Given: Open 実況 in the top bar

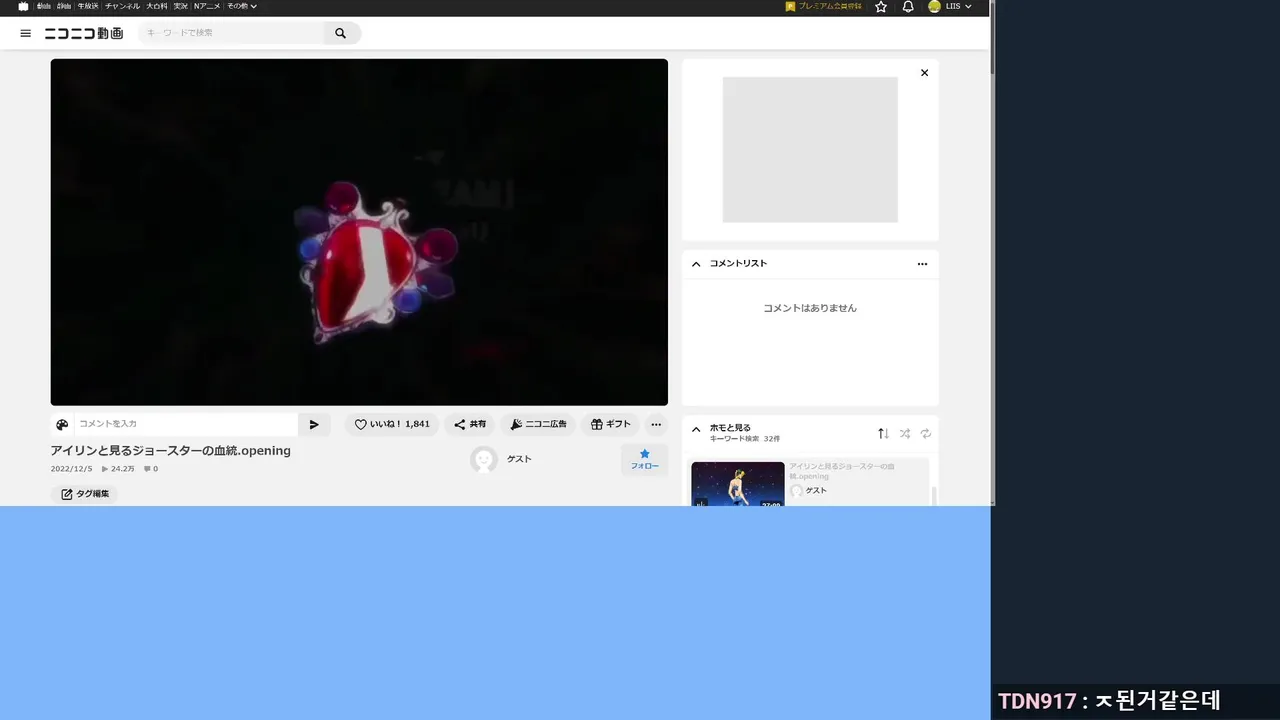Looking at the screenshot, I should (181, 6).
